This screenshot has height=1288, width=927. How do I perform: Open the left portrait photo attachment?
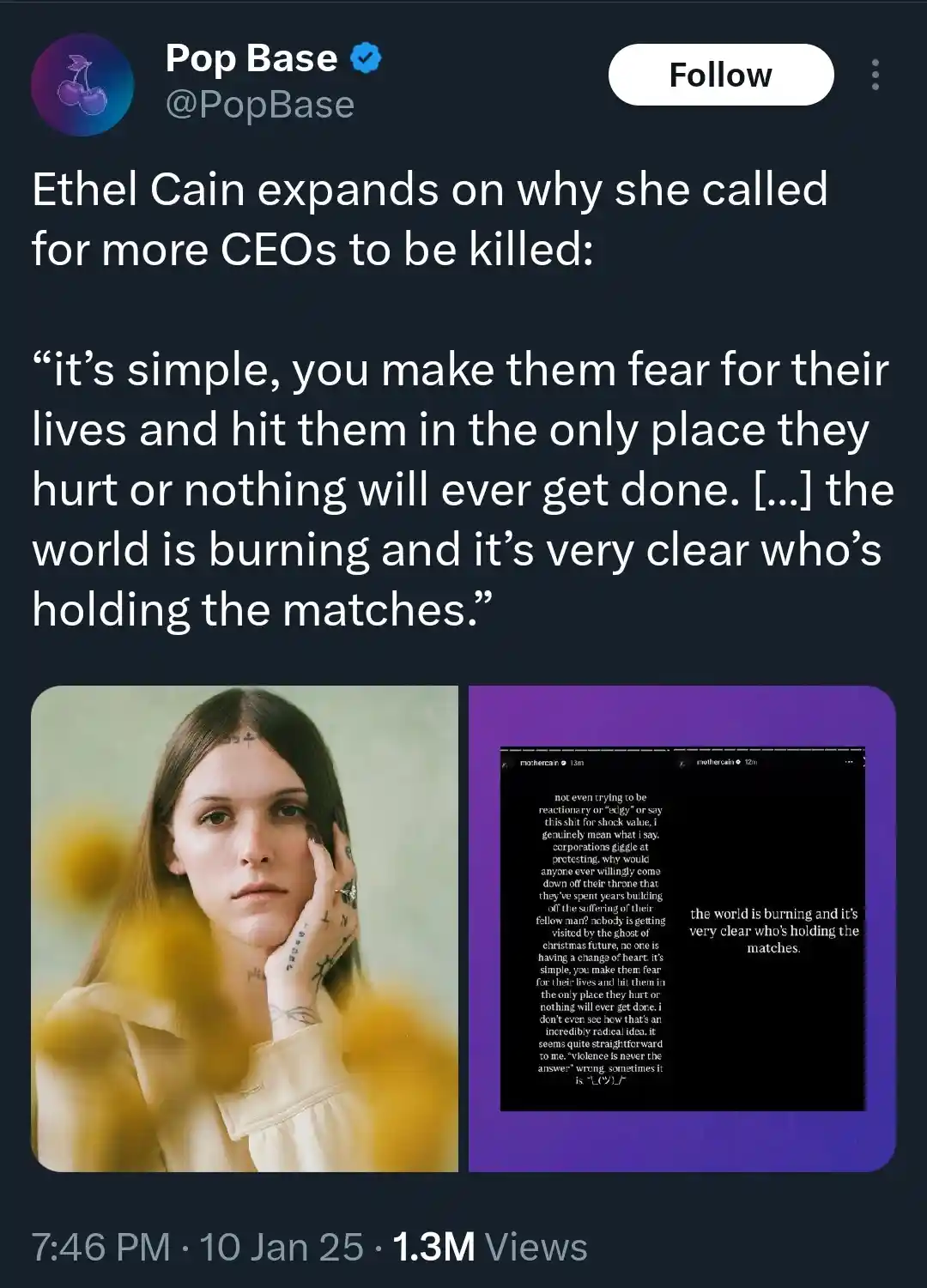click(245, 928)
